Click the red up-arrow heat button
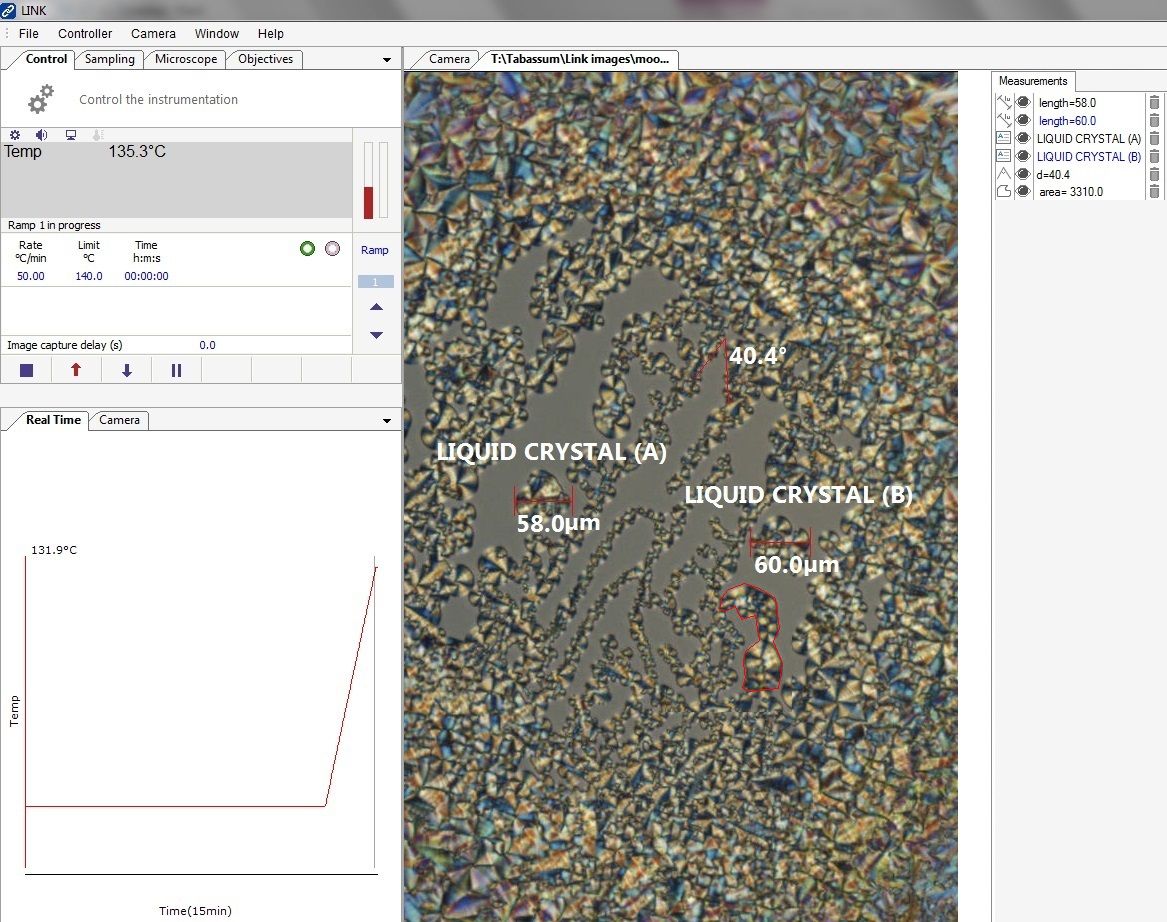1167x922 pixels. tap(76, 370)
